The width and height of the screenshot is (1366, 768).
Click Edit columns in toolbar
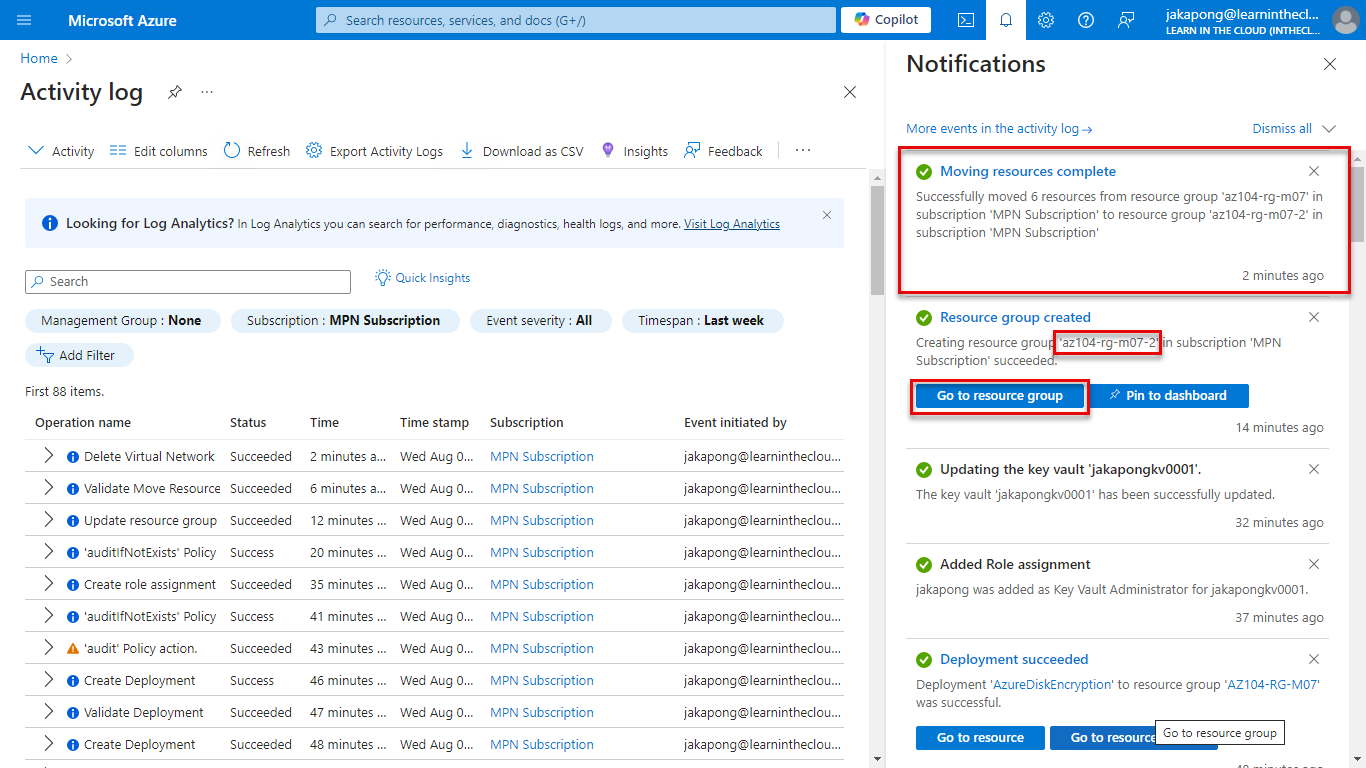pos(158,151)
